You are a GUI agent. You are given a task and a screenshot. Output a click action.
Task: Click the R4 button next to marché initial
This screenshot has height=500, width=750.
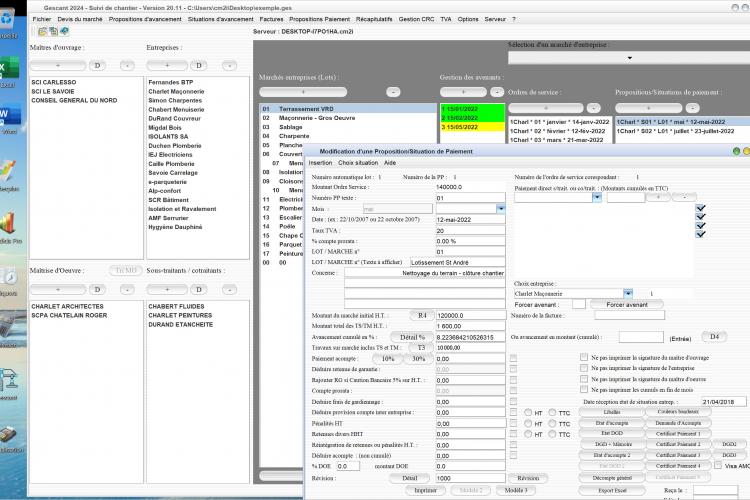[422, 315]
